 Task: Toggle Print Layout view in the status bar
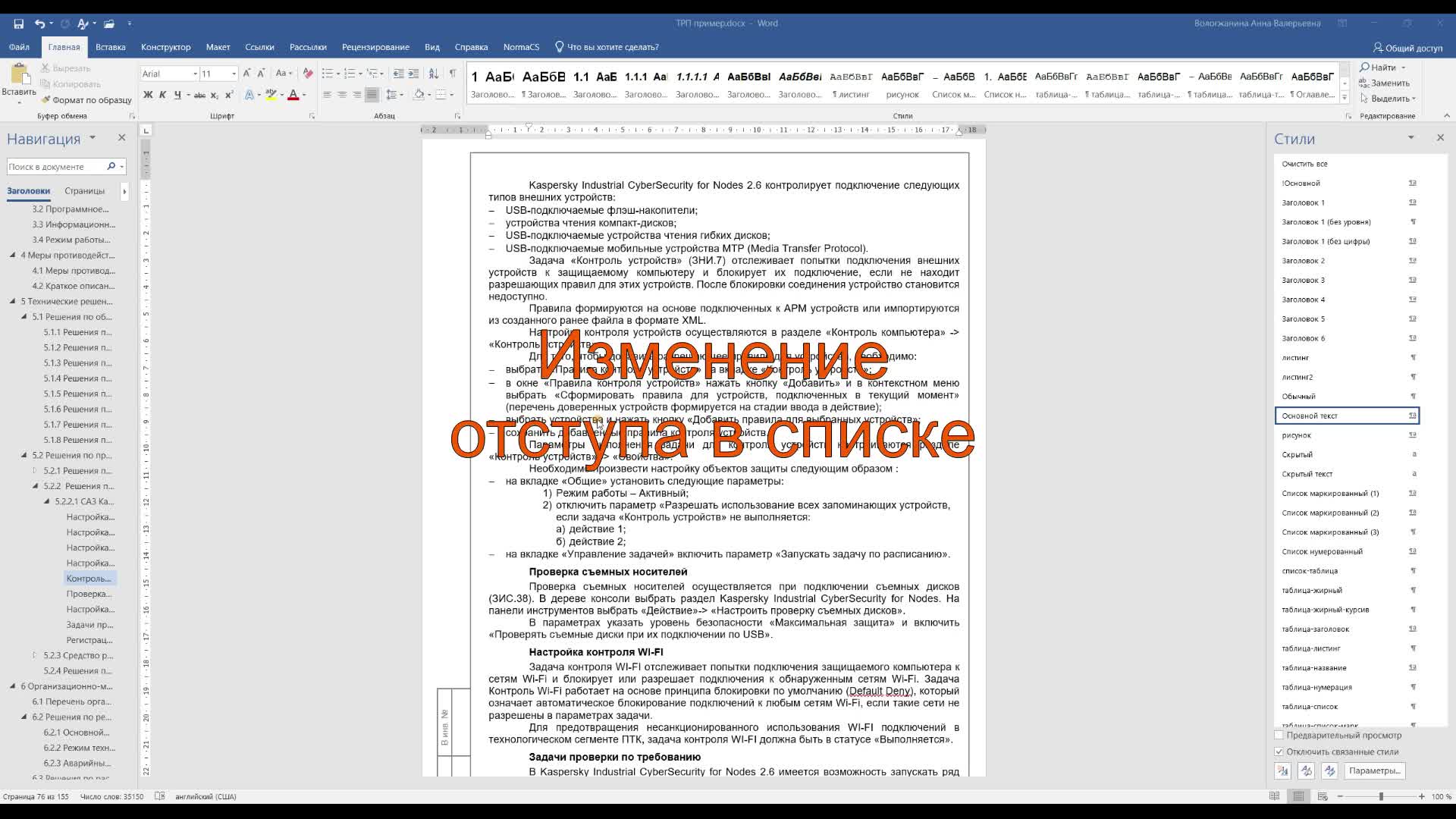click(x=1299, y=796)
